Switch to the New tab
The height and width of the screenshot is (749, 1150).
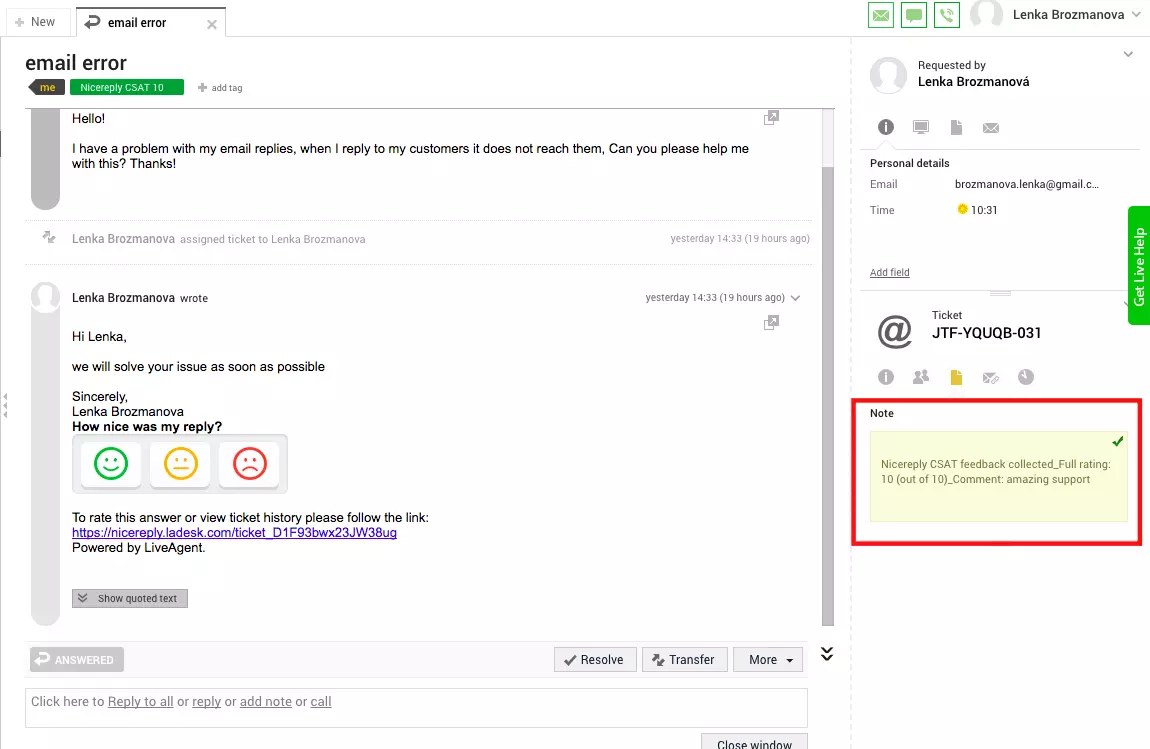[x=38, y=21]
